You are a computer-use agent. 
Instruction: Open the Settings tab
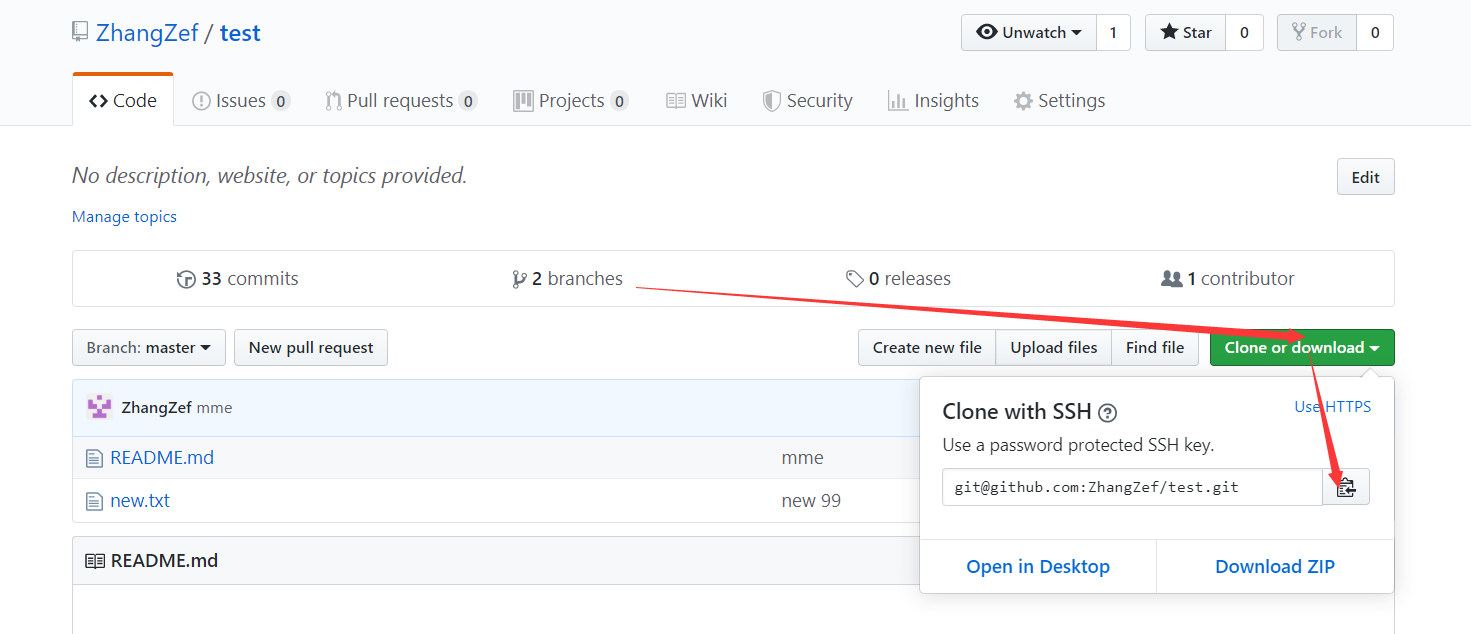[1059, 101]
